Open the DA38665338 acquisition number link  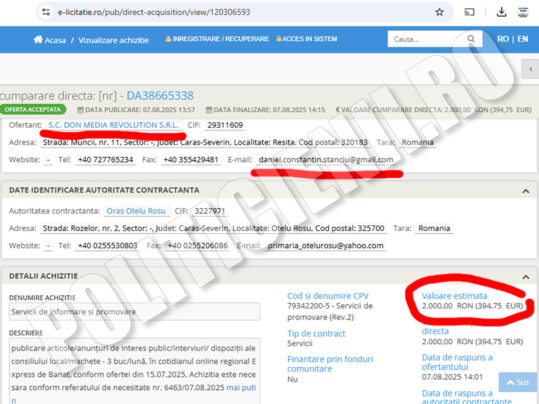point(160,96)
